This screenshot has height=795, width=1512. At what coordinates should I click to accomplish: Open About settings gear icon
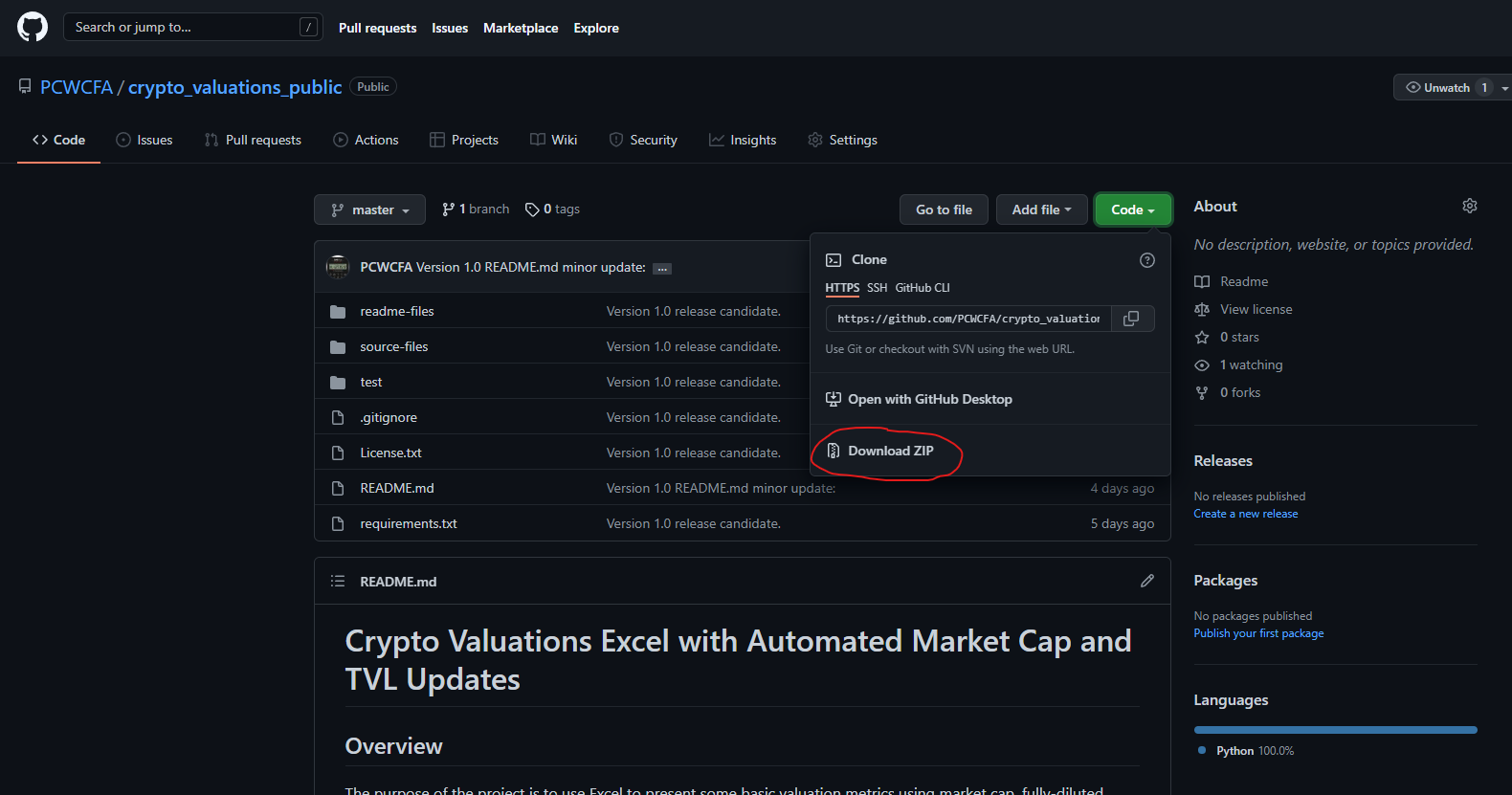(x=1470, y=206)
